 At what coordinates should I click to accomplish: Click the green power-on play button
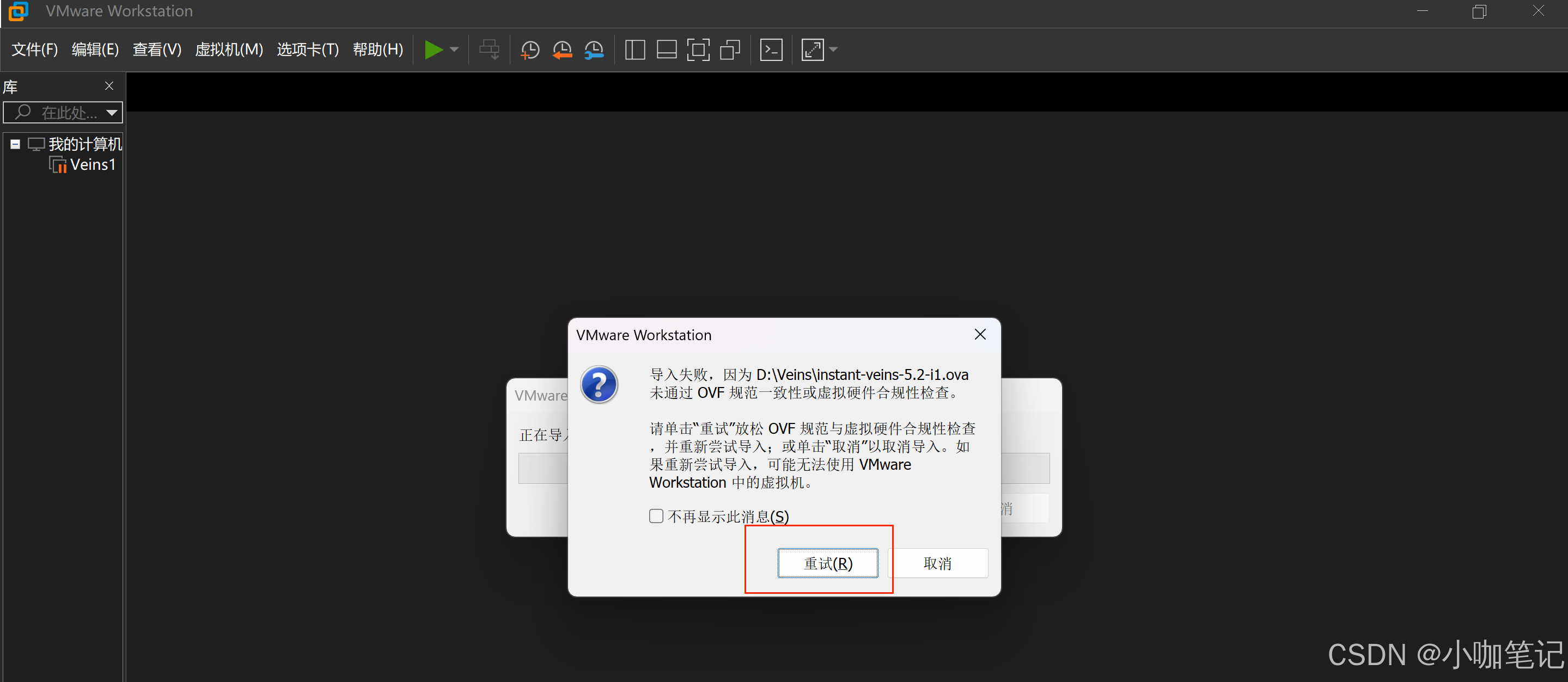[x=433, y=50]
